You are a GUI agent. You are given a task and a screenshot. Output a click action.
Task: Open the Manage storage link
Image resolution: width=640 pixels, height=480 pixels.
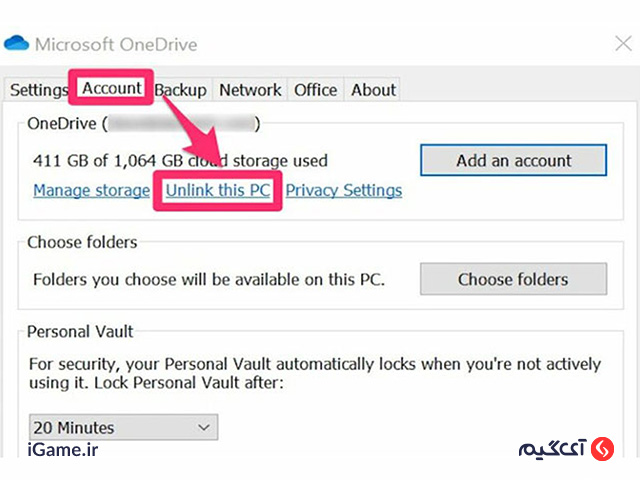point(91,191)
